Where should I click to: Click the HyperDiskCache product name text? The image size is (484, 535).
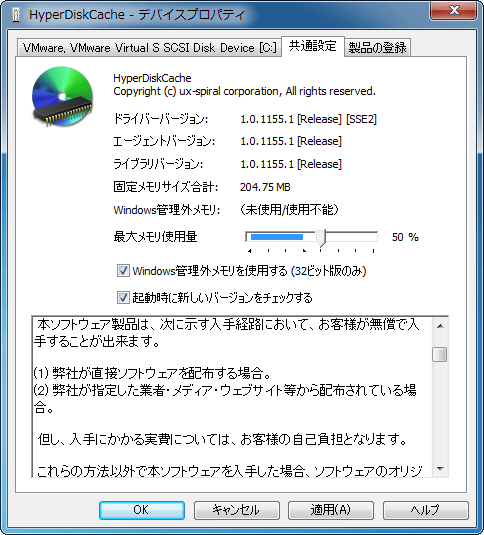tap(152, 78)
